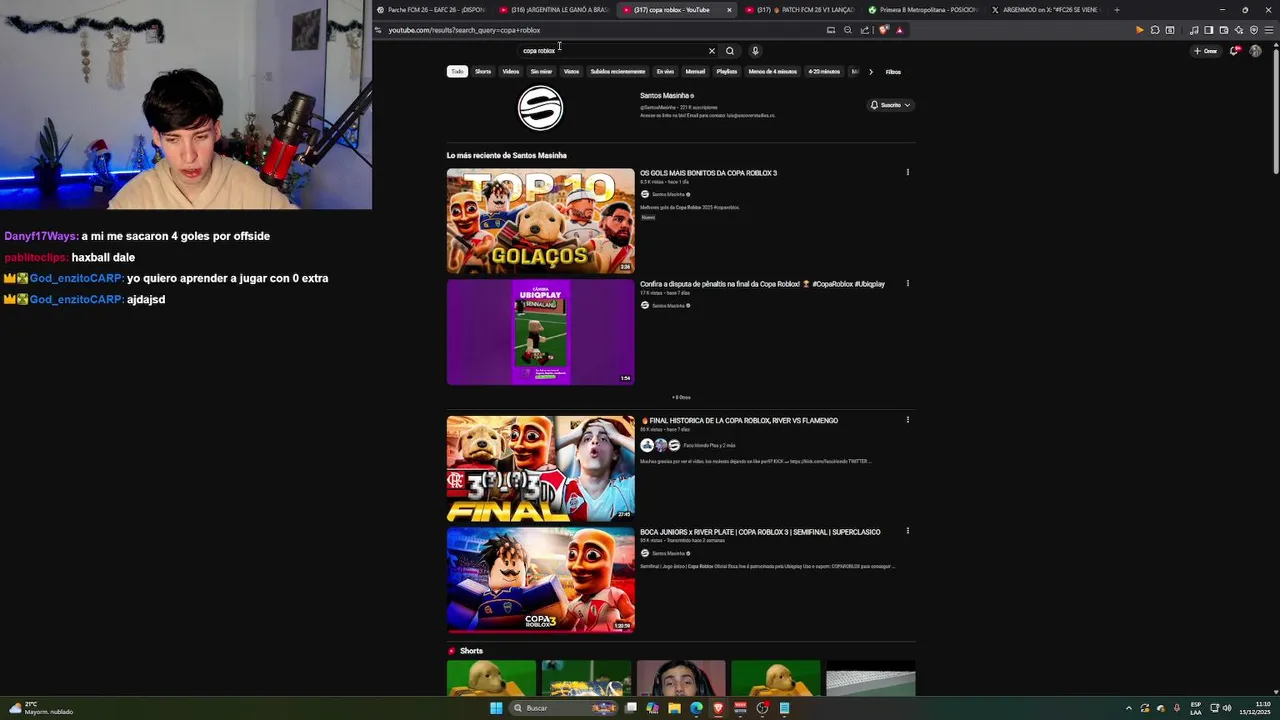Switch to ARGENMOD on X tab

pos(1046,10)
